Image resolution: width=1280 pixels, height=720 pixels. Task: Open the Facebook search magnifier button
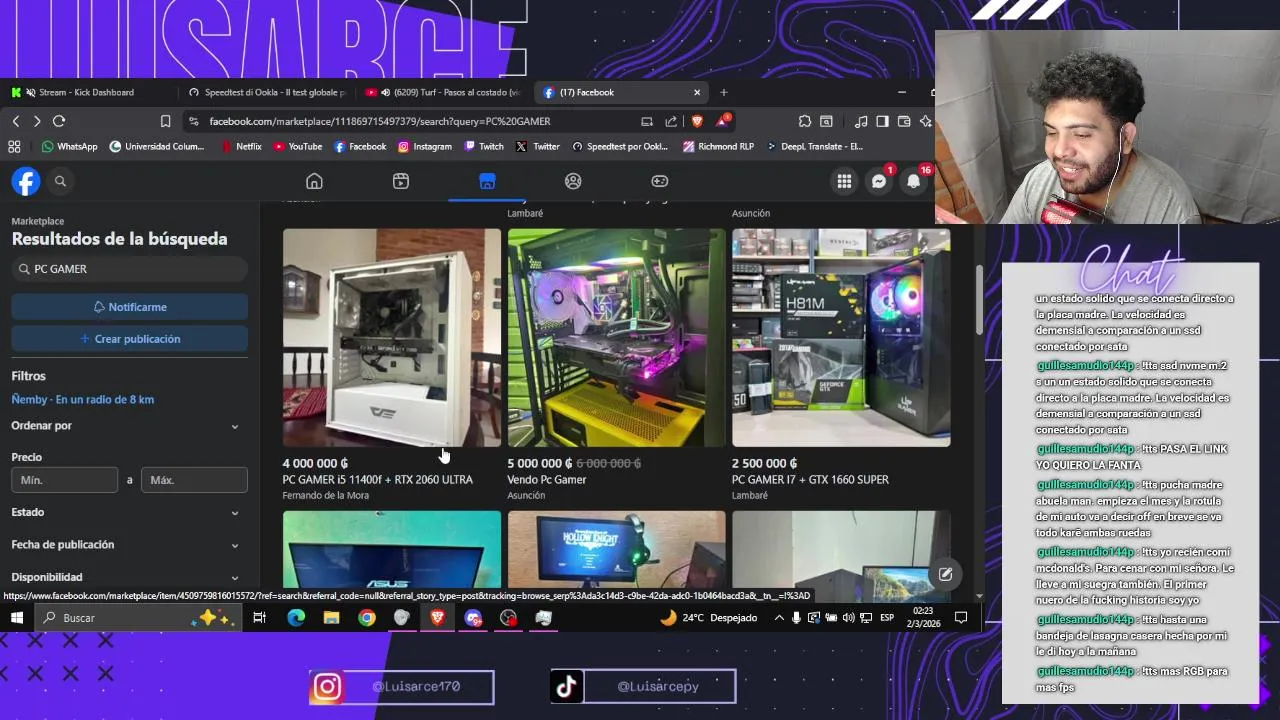click(60, 181)
